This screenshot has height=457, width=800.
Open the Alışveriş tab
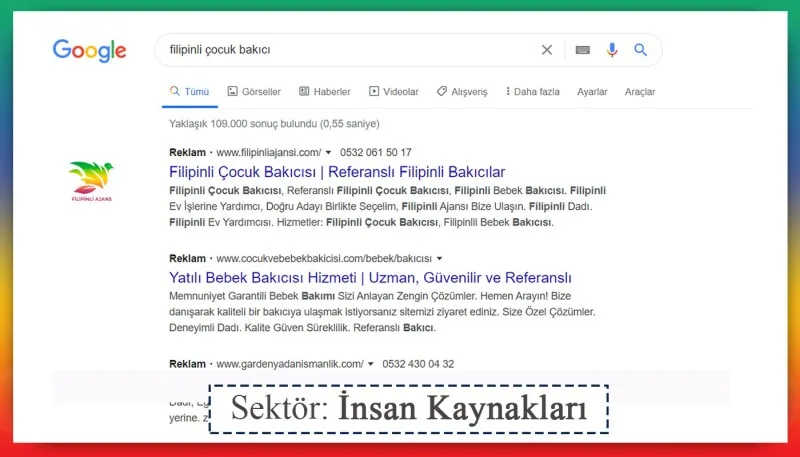(462, 92)
